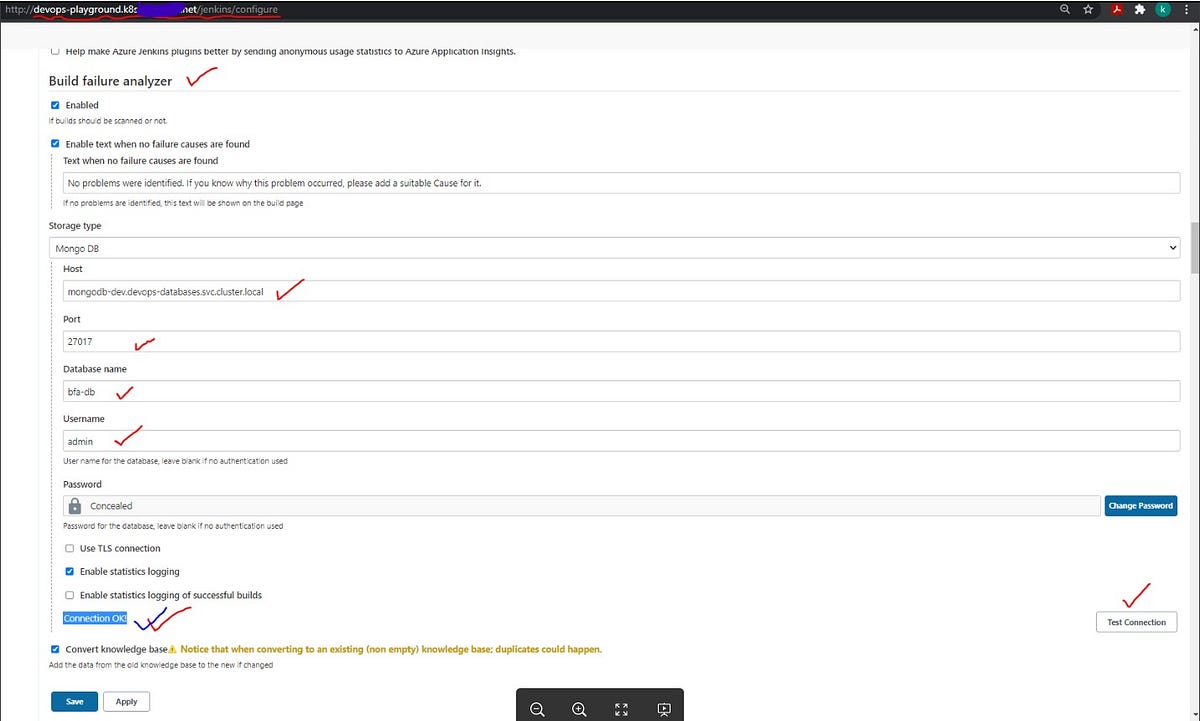Click the Change Password button
Screen dimensions: 1200x721
point(1140,505)
